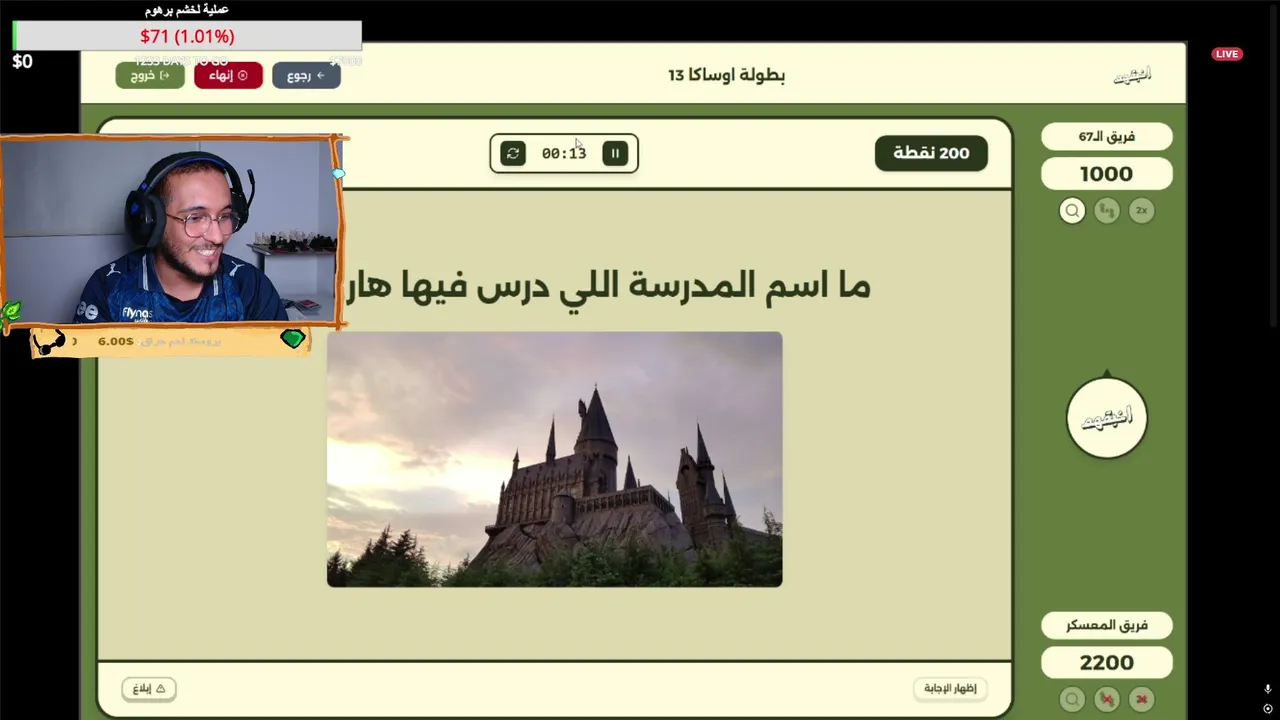
Task: Pause the question countdown timer
Action: pyautogui.click(x=615, y=153)
